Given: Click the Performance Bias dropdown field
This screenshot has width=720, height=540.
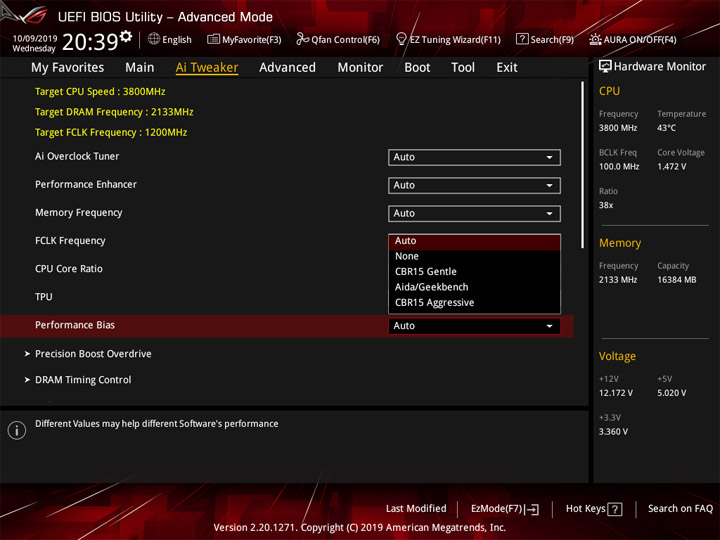Looking at the screenshot, I should [474, 326].
